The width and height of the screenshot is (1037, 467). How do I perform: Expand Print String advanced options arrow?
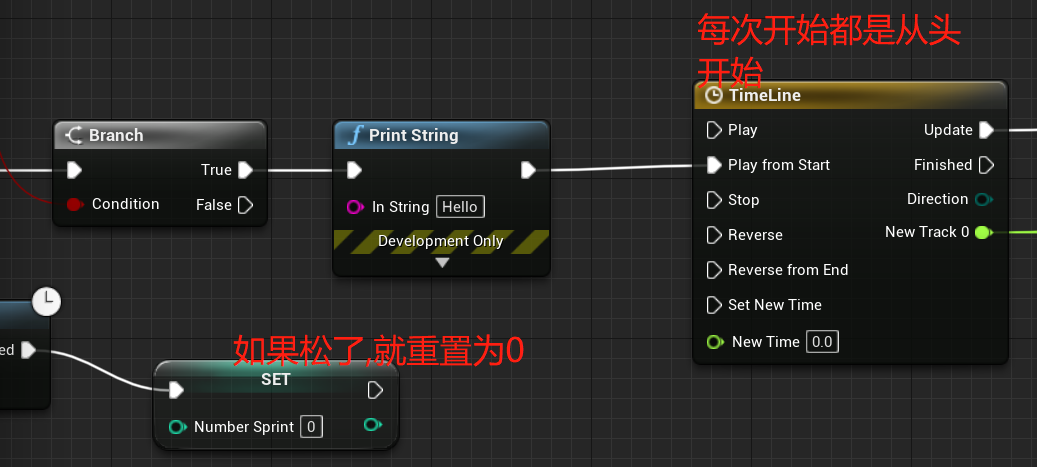(x=442, y=263)
